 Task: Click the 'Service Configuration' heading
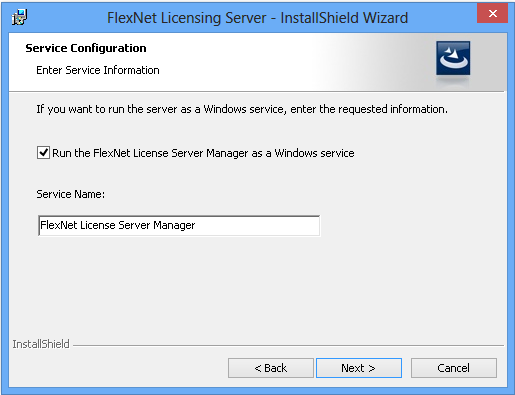point(86,48)
